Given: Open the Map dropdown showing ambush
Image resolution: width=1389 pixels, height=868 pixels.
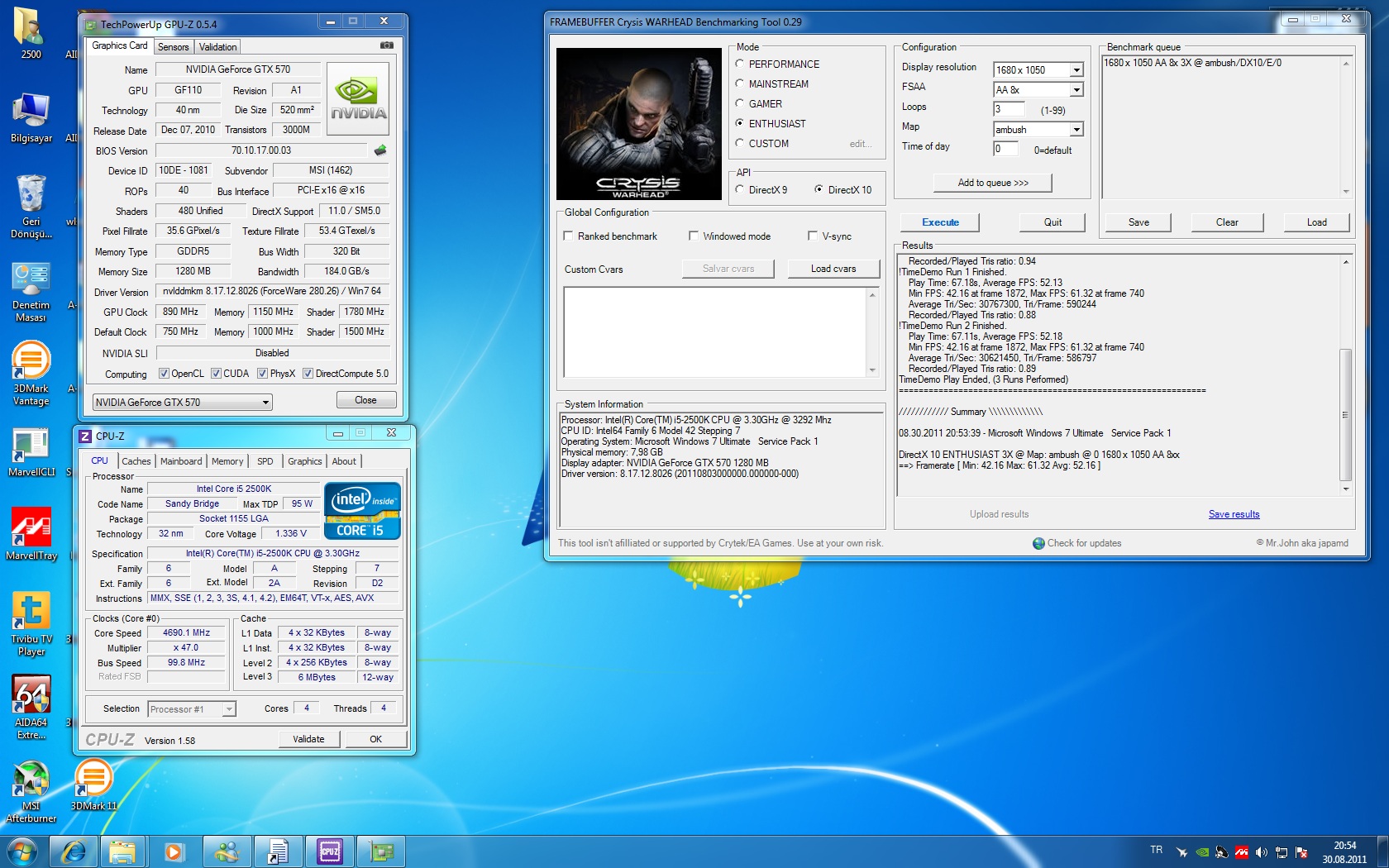Looking at the screenshot, I should pyautogui.click(x=1076, y=130).
